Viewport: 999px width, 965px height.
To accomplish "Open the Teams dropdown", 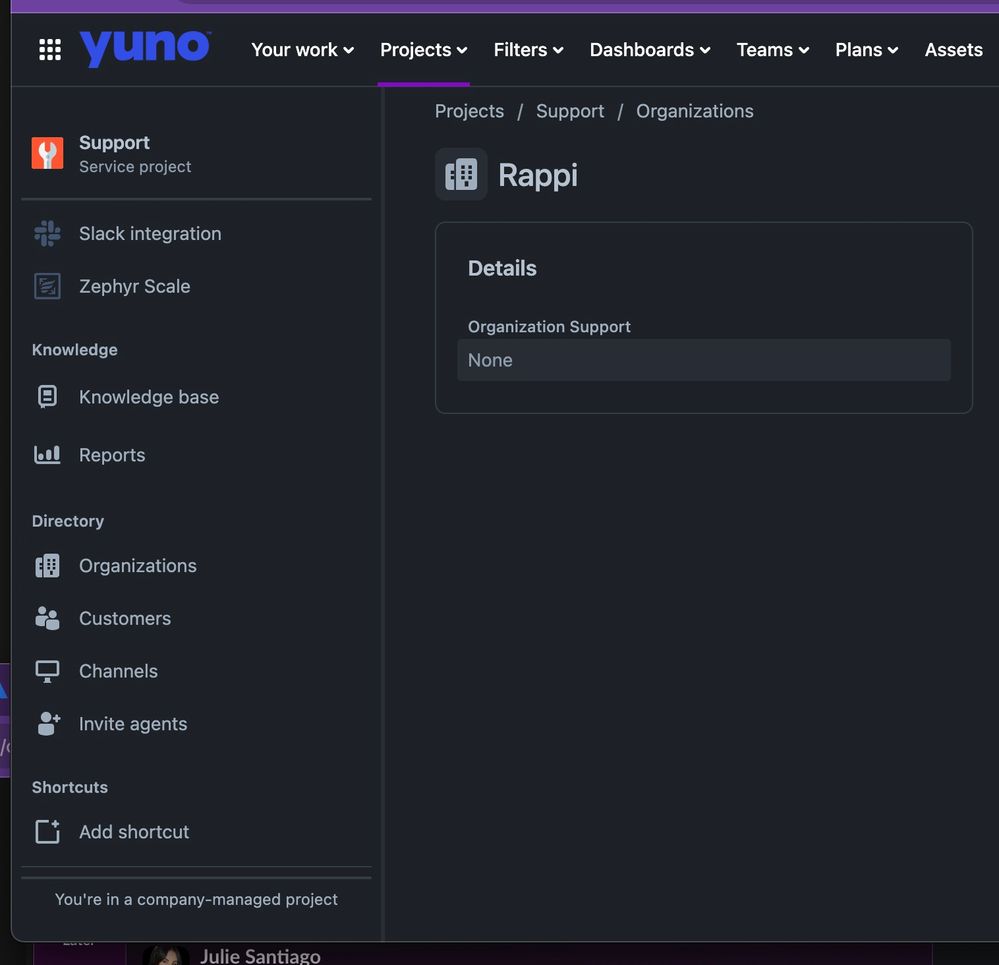I will point(773,50).
